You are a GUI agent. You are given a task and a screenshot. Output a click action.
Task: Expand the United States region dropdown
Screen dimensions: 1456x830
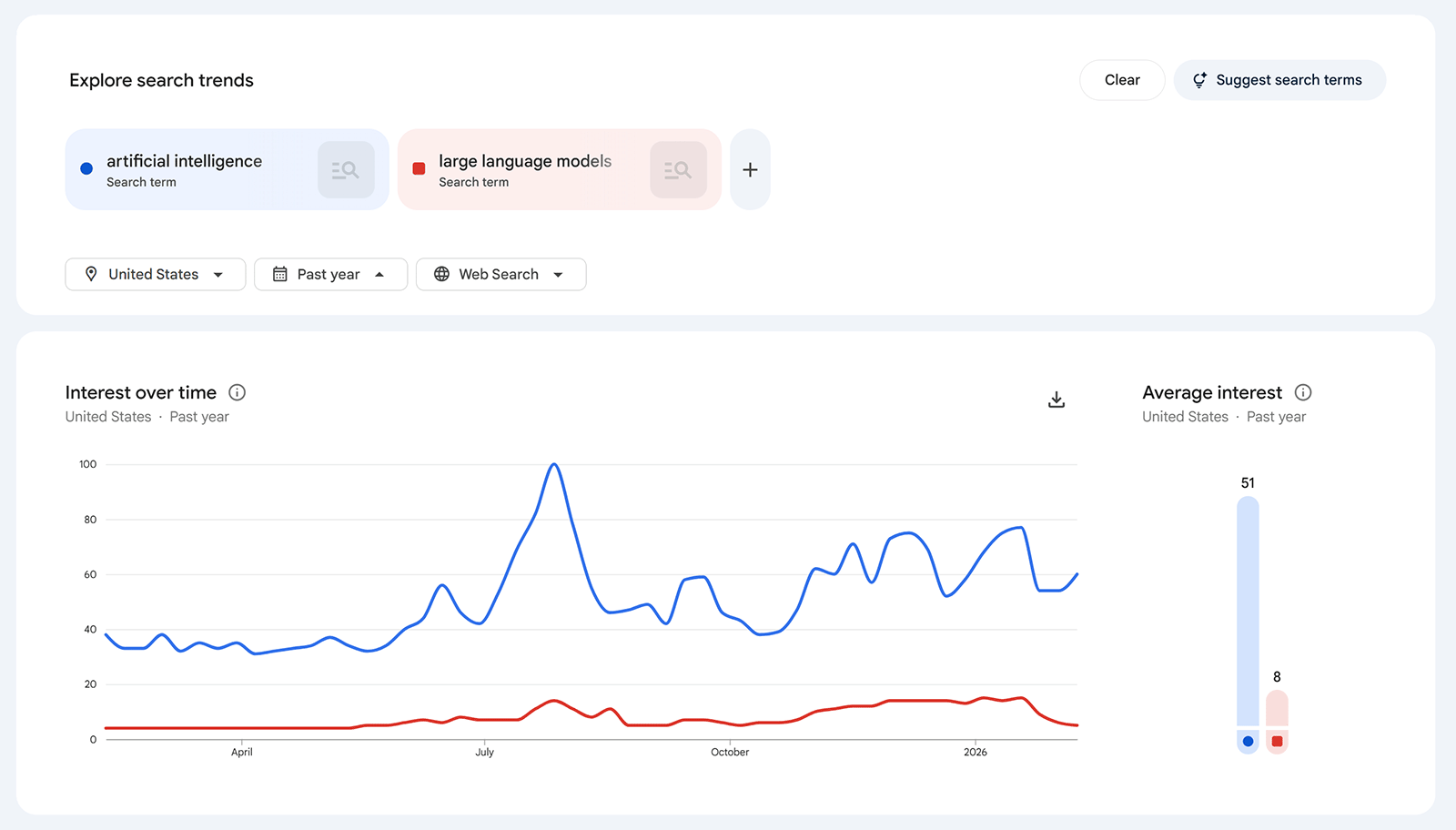155,274
